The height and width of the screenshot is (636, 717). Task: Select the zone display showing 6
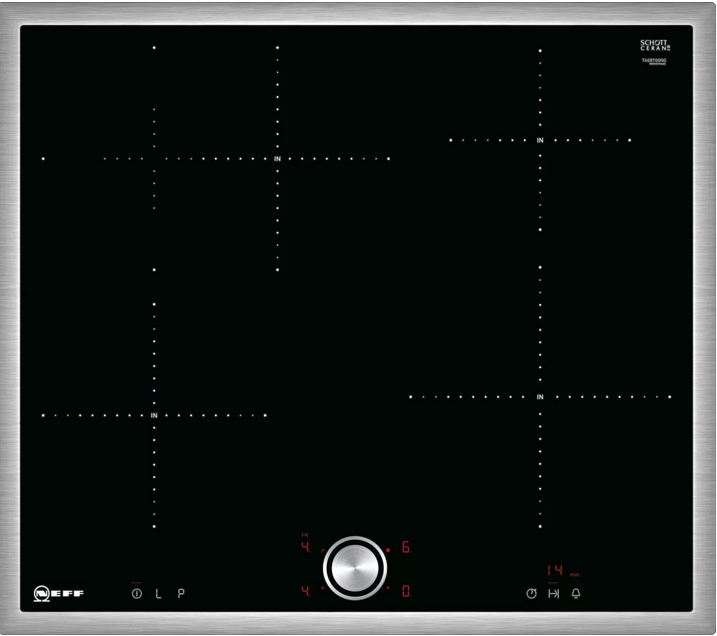point(407,548)
